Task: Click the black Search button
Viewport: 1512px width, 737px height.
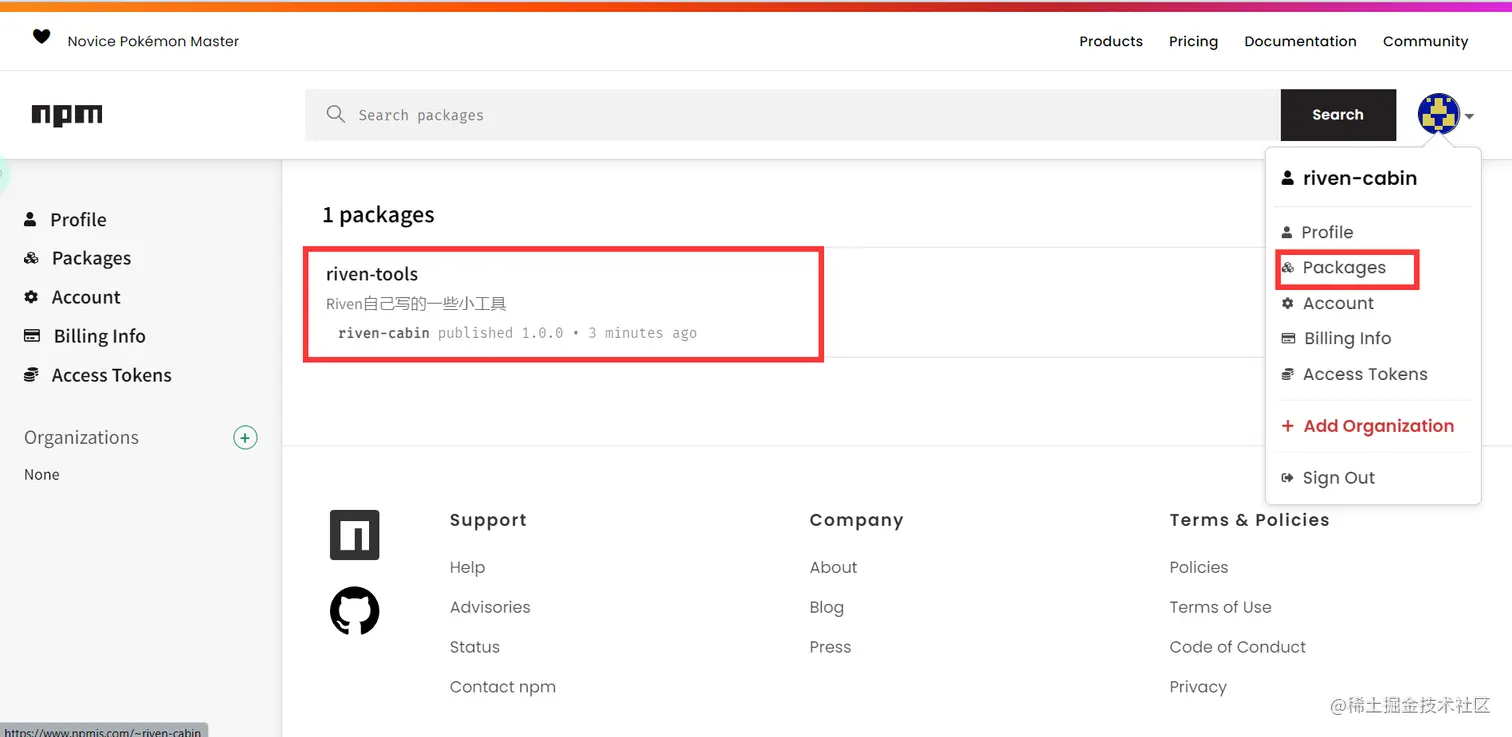Action: point(1338,115)
